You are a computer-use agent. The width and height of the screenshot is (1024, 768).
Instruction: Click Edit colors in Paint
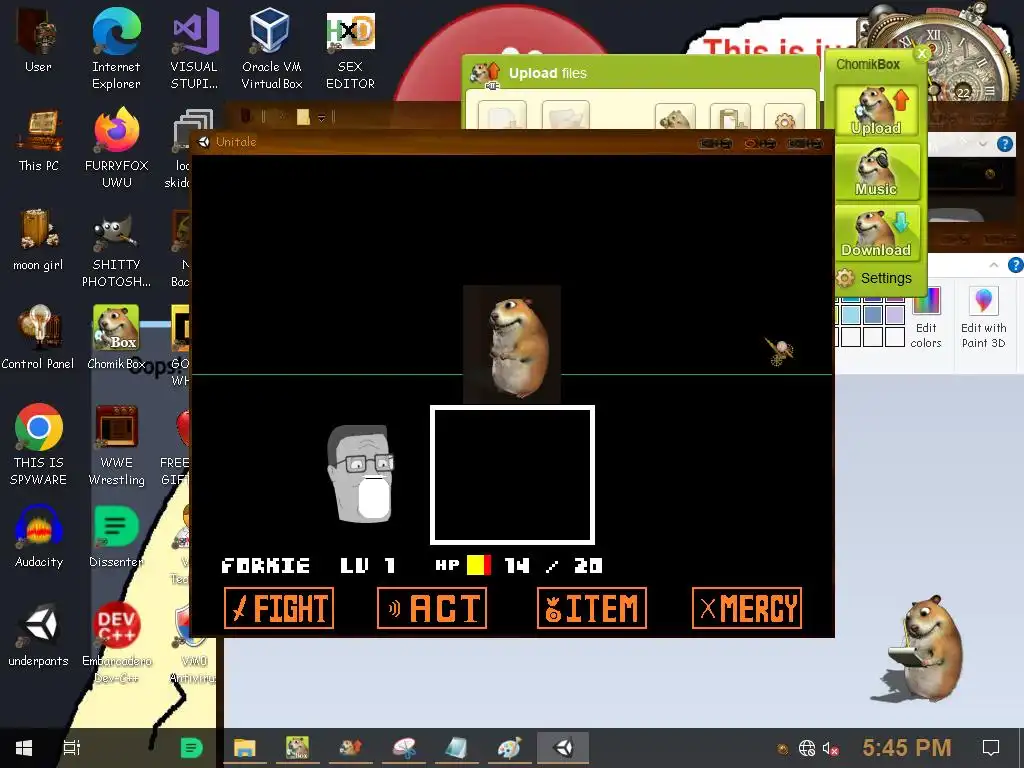point(926,319)
